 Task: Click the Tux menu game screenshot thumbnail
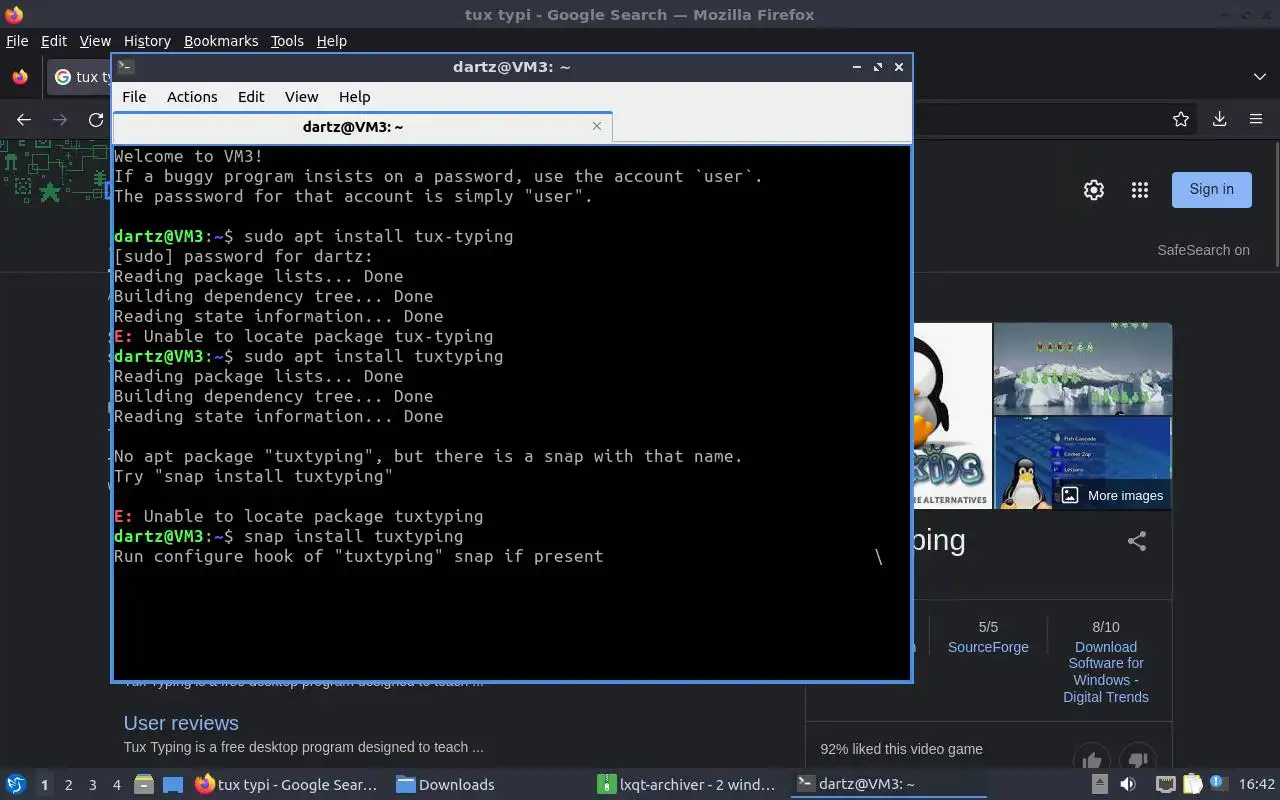[x=1082, y=463]
